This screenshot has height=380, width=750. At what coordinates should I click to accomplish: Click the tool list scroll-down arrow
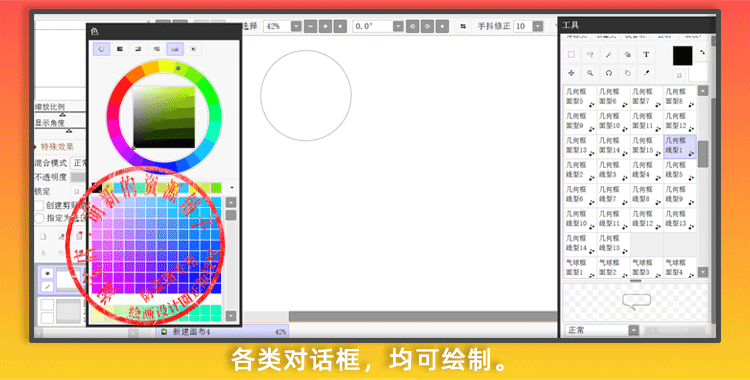703,272
